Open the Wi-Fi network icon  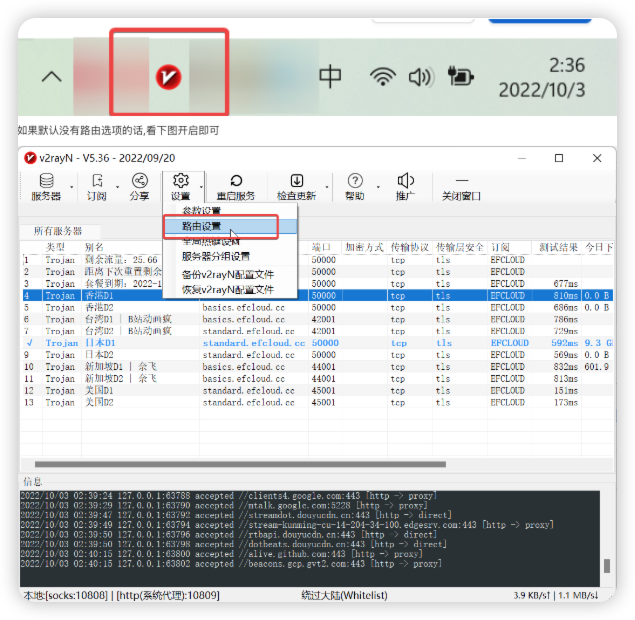(383, 77)
